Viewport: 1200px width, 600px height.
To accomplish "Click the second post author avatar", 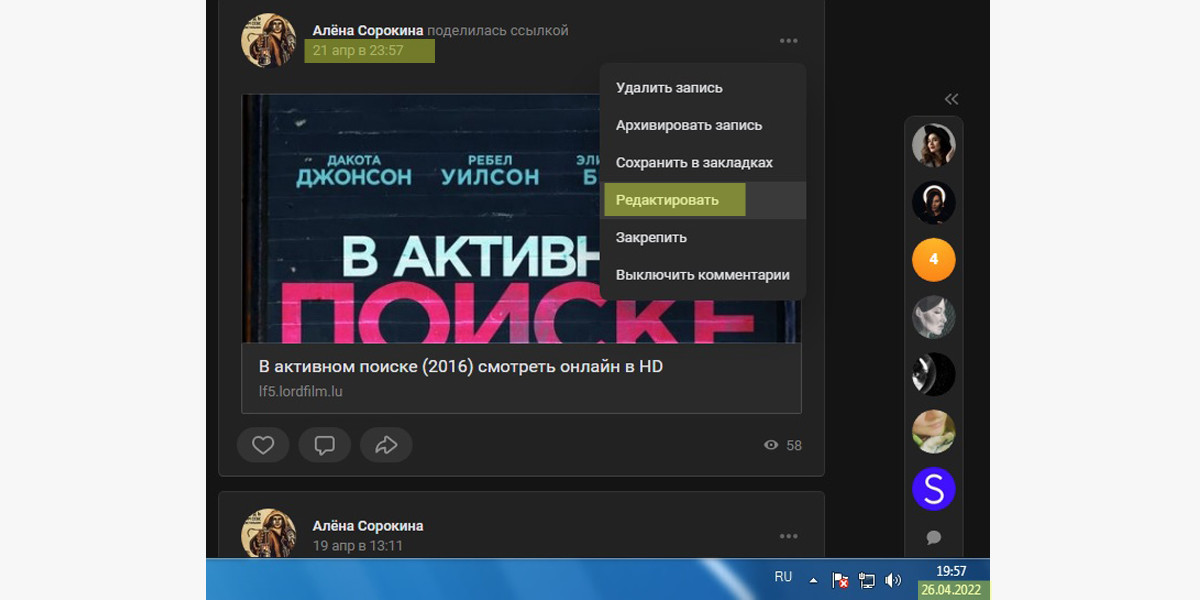I will pos(269,534).
